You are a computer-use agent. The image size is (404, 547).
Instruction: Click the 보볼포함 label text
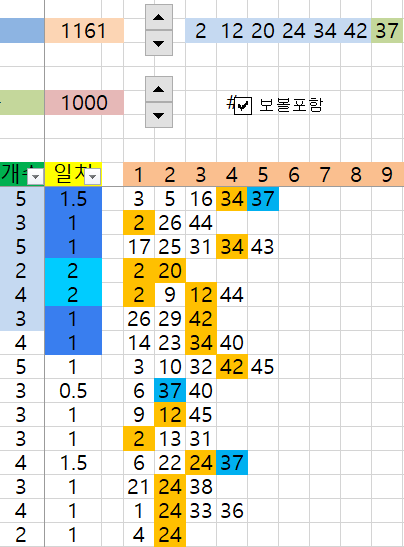click(x=291, y=105)
